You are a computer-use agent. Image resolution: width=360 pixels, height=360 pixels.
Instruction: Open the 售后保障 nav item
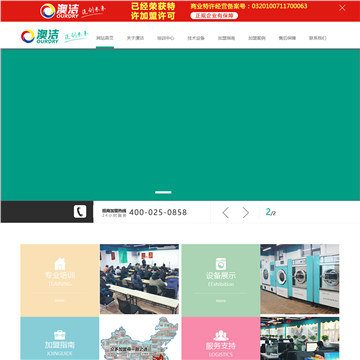(287, 38)
